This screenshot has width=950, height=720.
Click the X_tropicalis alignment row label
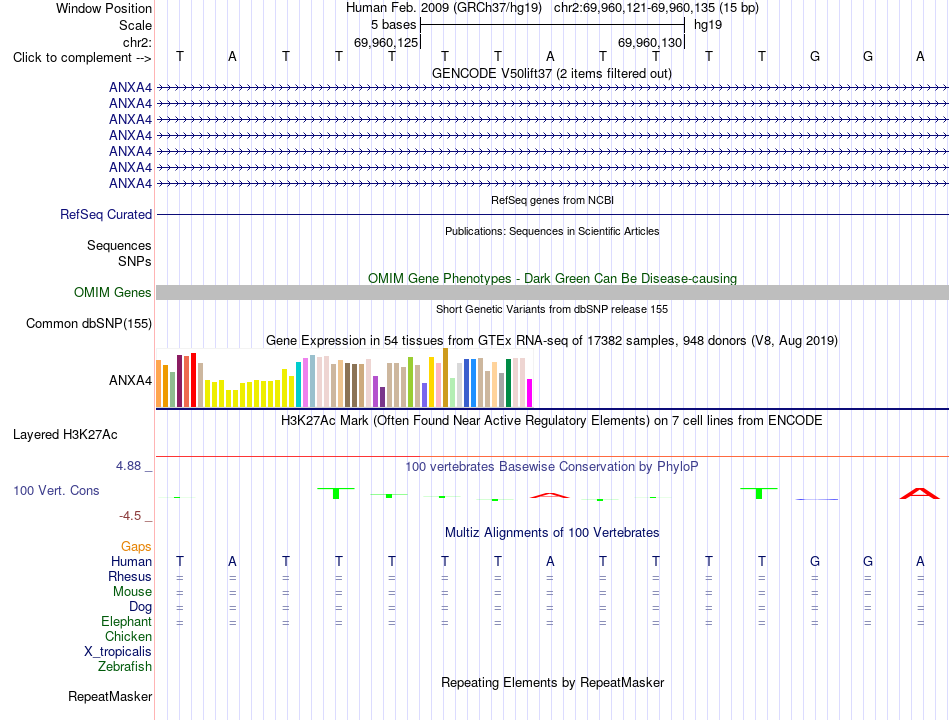point(118,652)
